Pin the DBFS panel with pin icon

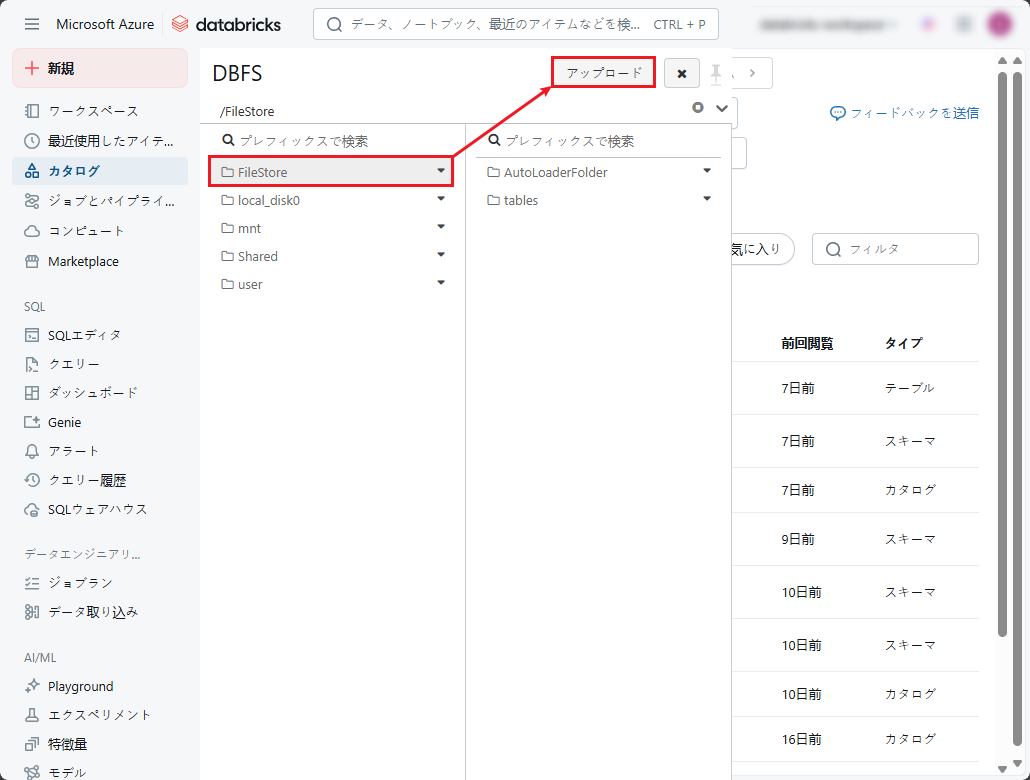[x=716, y=73]
